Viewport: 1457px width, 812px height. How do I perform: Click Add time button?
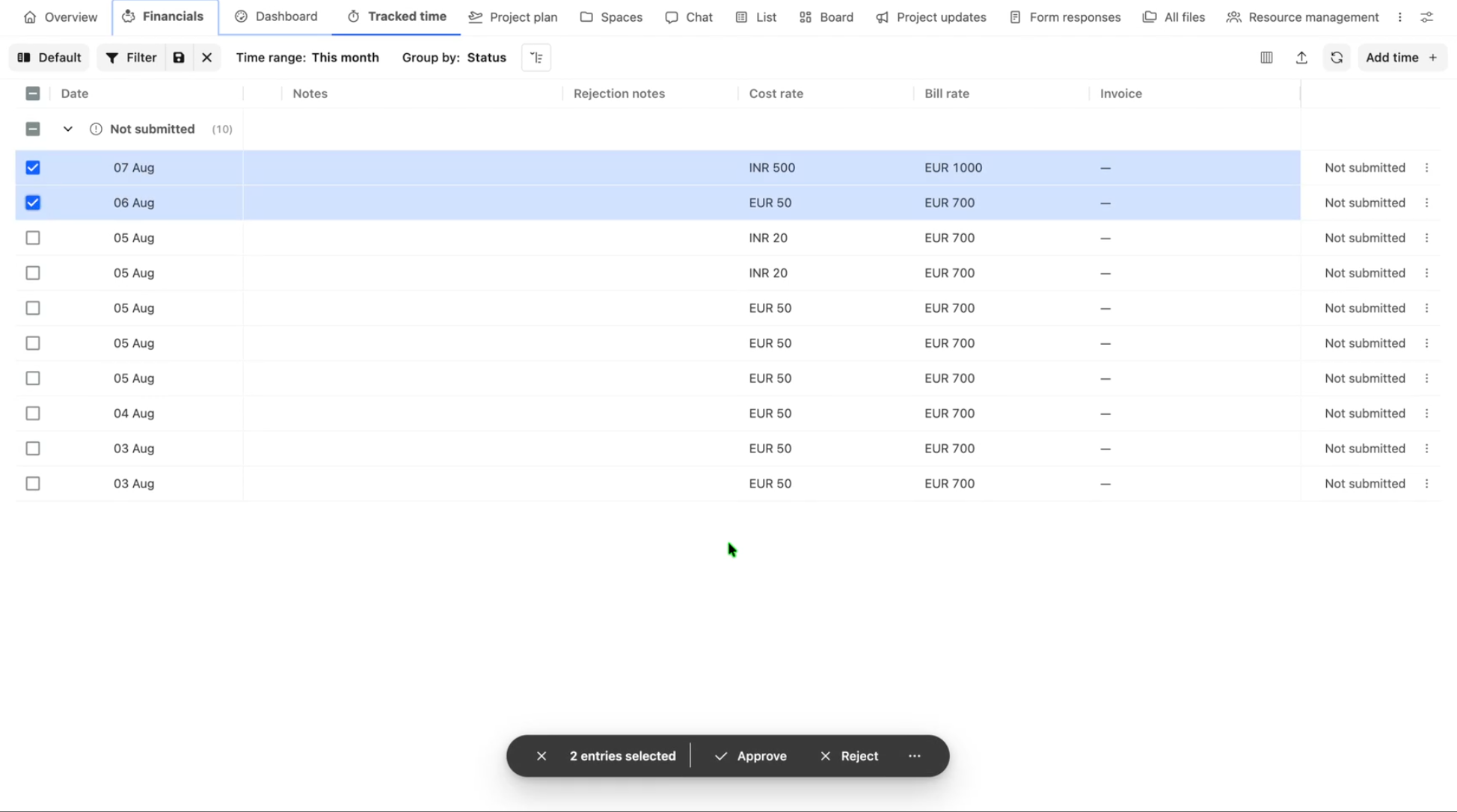pos(1401,58)
